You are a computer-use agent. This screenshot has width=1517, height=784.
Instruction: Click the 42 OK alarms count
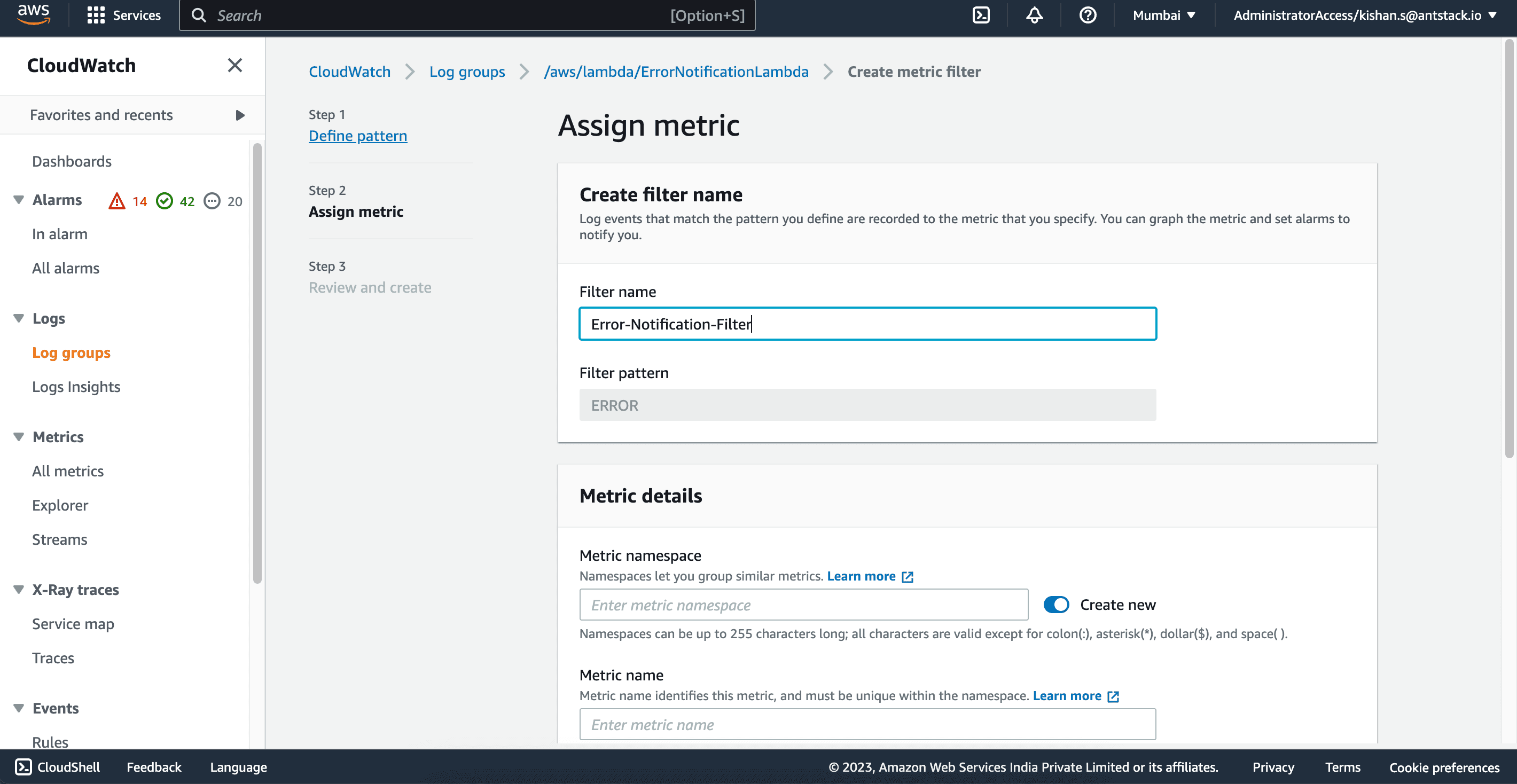click(186, 202)
